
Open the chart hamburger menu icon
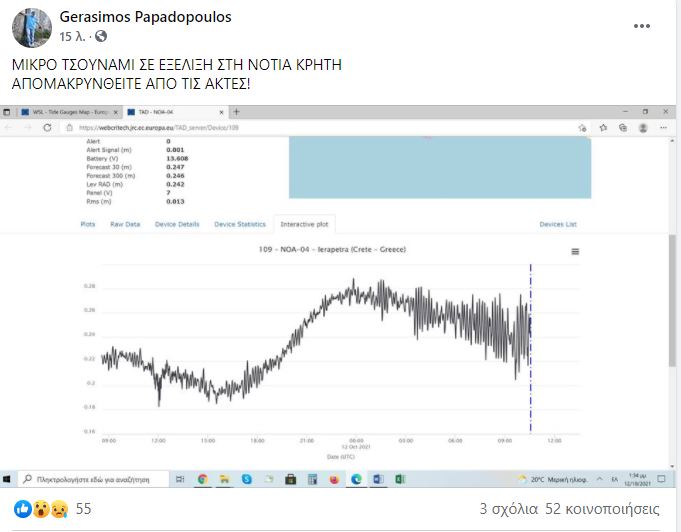(575, 252)
